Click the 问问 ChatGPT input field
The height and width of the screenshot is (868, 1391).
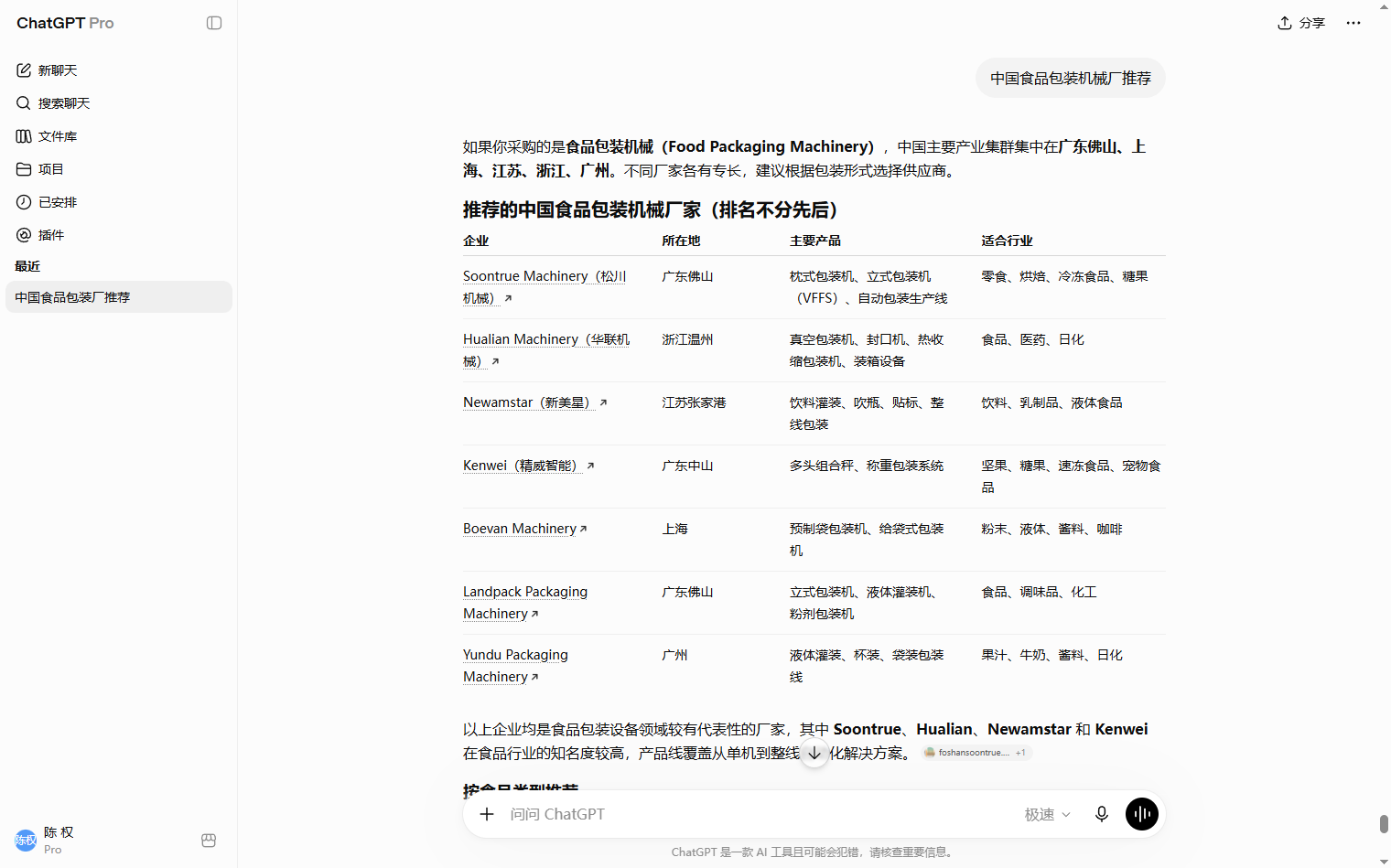(760, 814)
